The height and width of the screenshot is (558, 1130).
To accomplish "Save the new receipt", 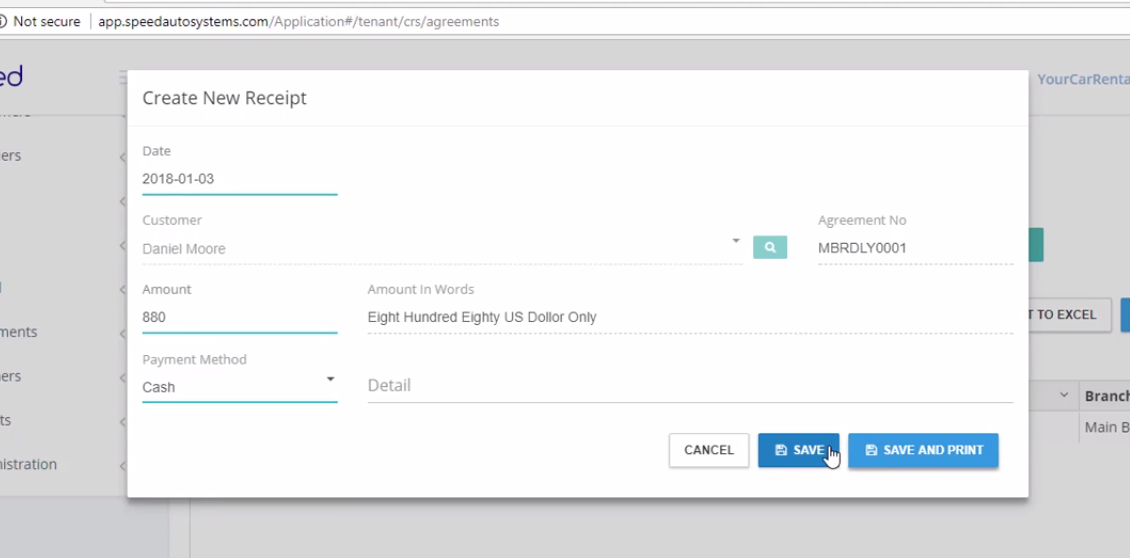I will click(x=798, y=450).
